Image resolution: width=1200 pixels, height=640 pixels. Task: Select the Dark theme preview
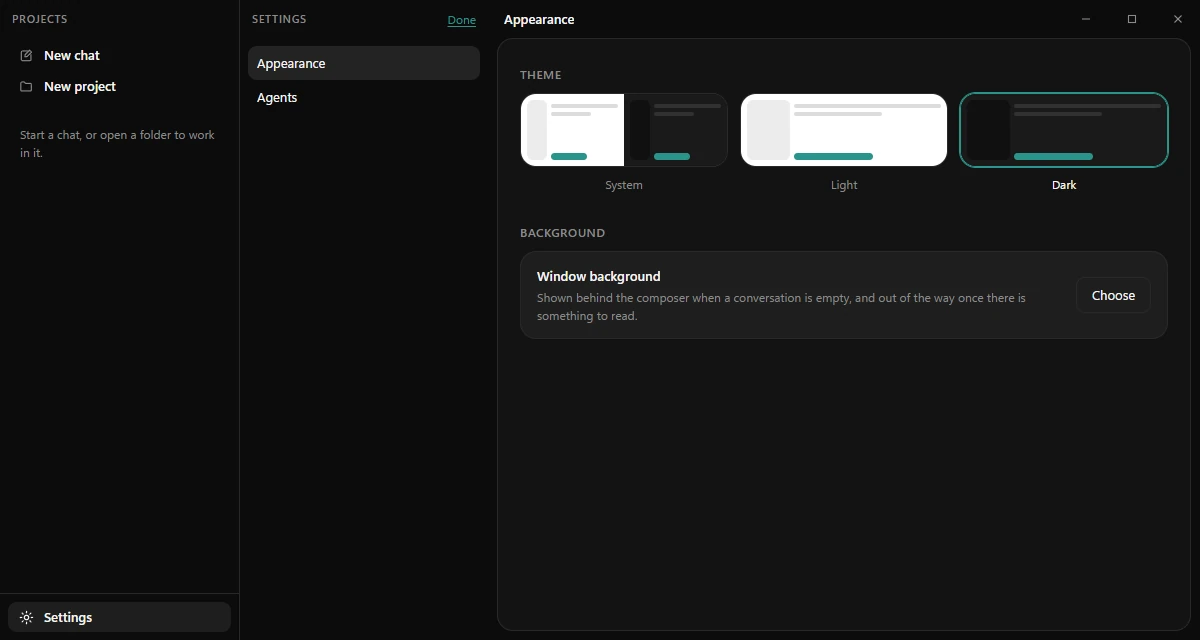coord(1064,130)
